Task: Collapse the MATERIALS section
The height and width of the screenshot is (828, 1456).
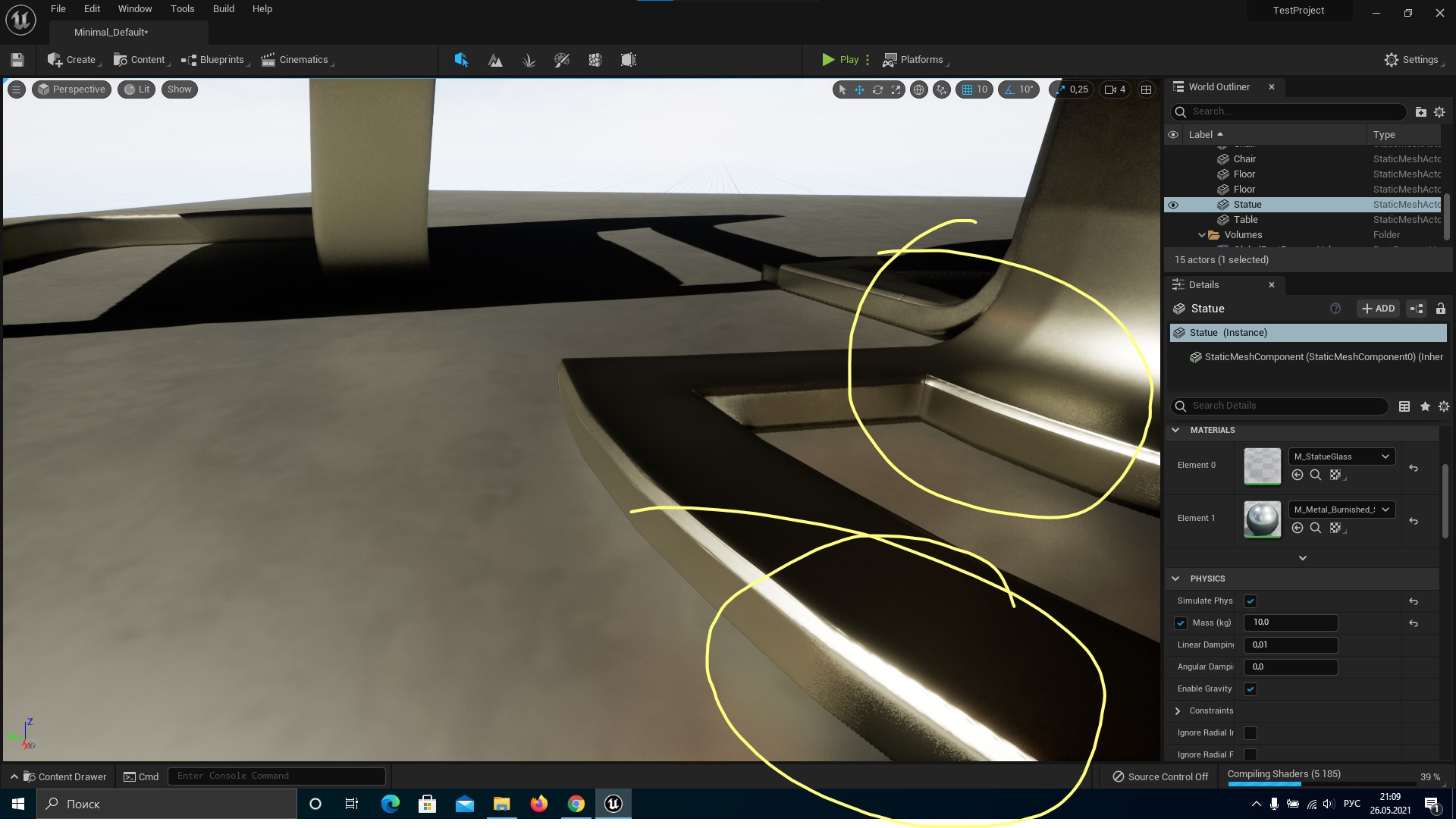Action: 1175,431
